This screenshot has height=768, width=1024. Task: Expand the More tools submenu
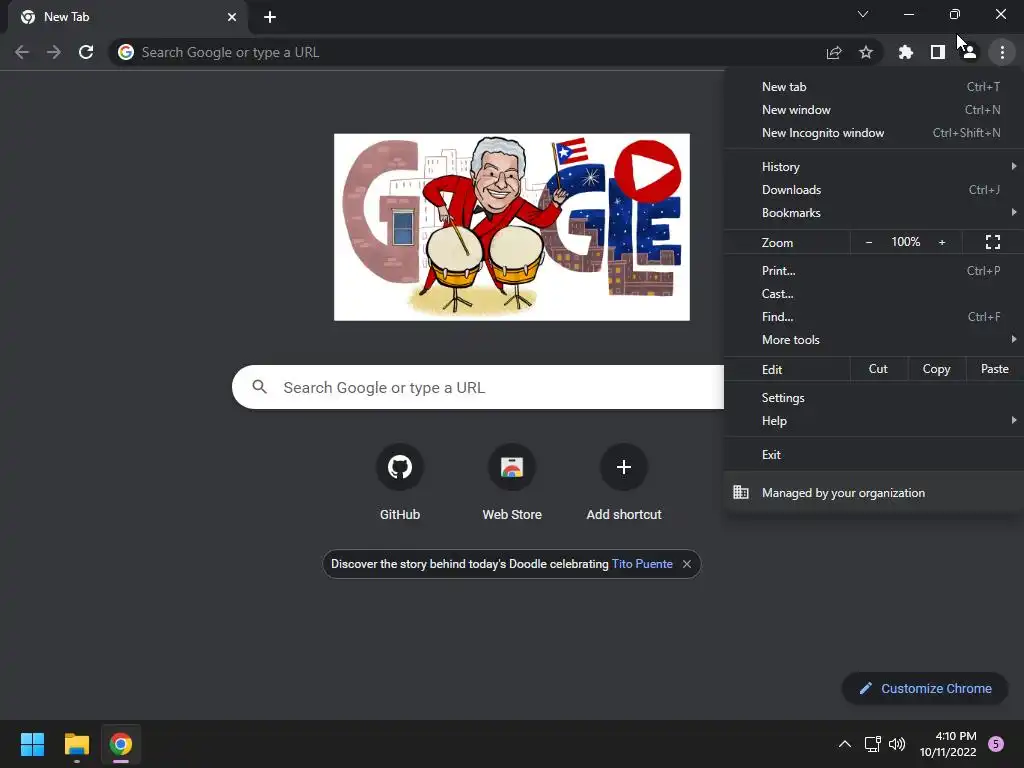point(874,340)
